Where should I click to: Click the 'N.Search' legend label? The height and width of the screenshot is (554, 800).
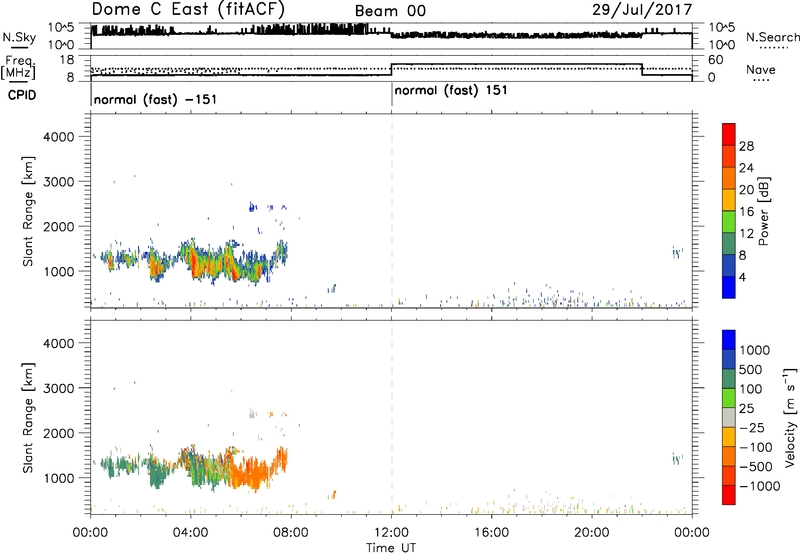pyautogui.click(x=773, y=37)
